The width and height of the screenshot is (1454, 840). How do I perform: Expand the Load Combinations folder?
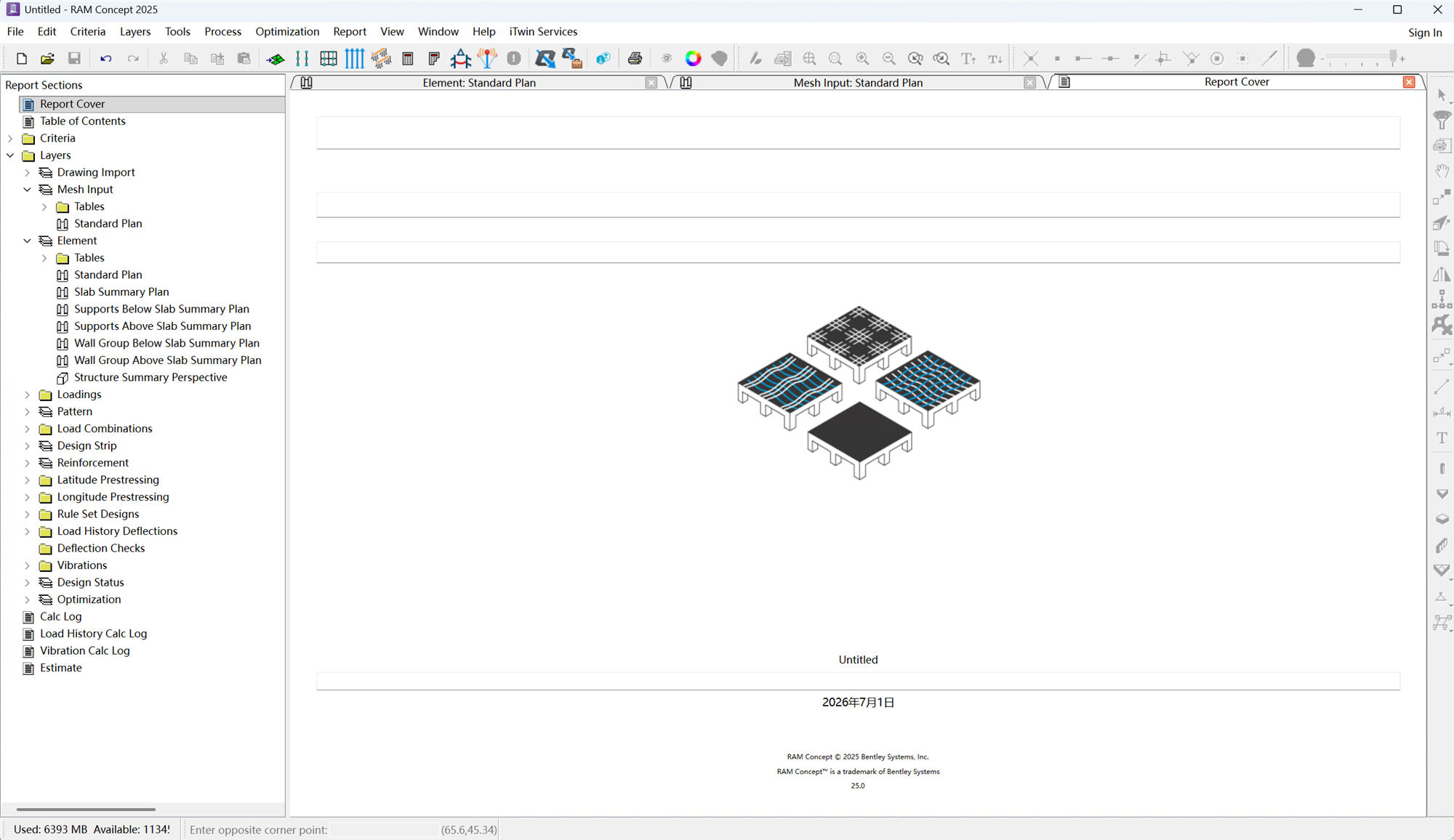[28, 429]
